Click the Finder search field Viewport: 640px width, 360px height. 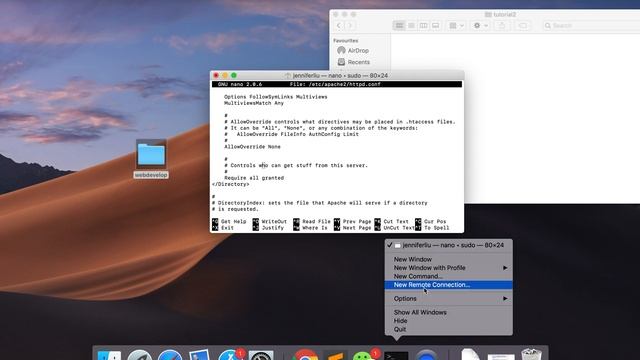[x=591, y=26]
